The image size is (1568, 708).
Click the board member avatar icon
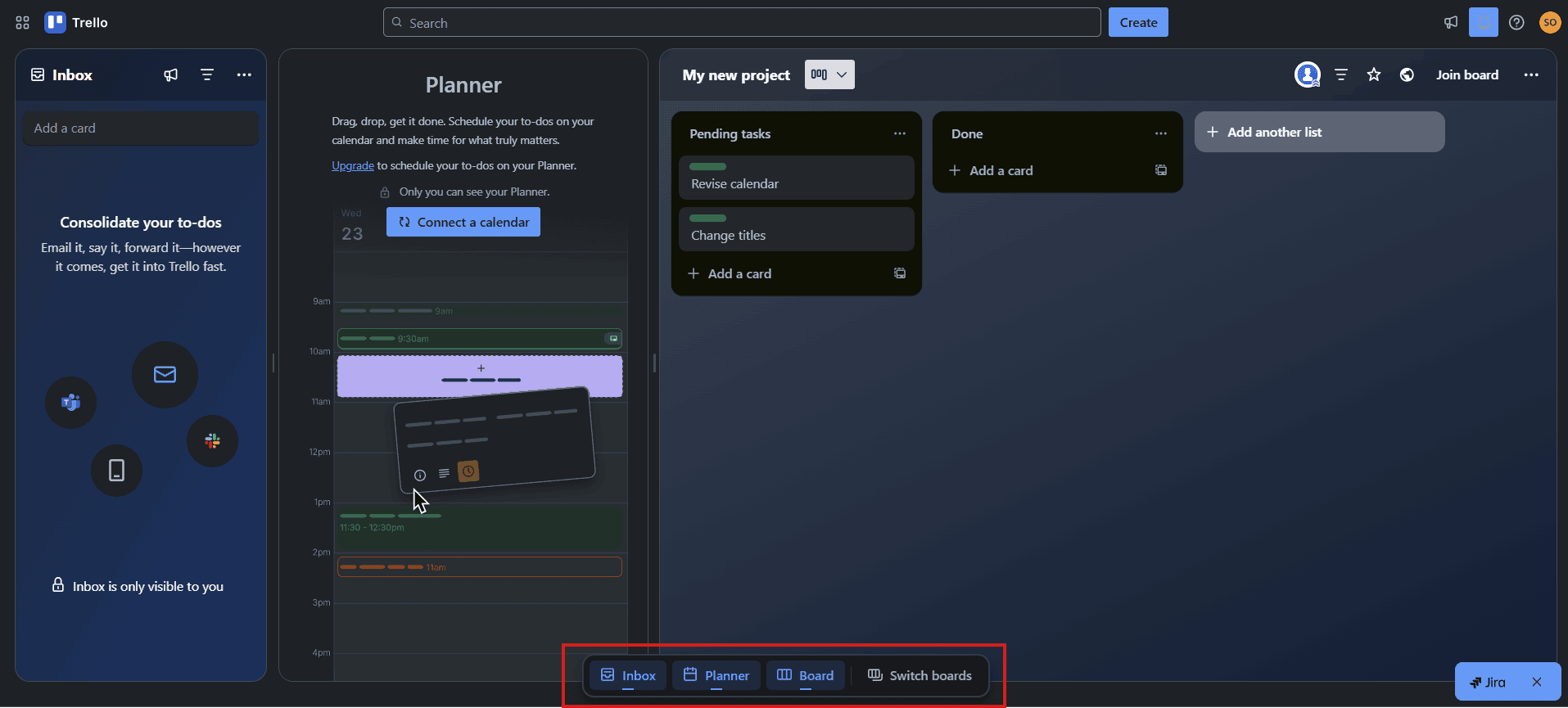pyautogui.click(x=1308, y=74)
